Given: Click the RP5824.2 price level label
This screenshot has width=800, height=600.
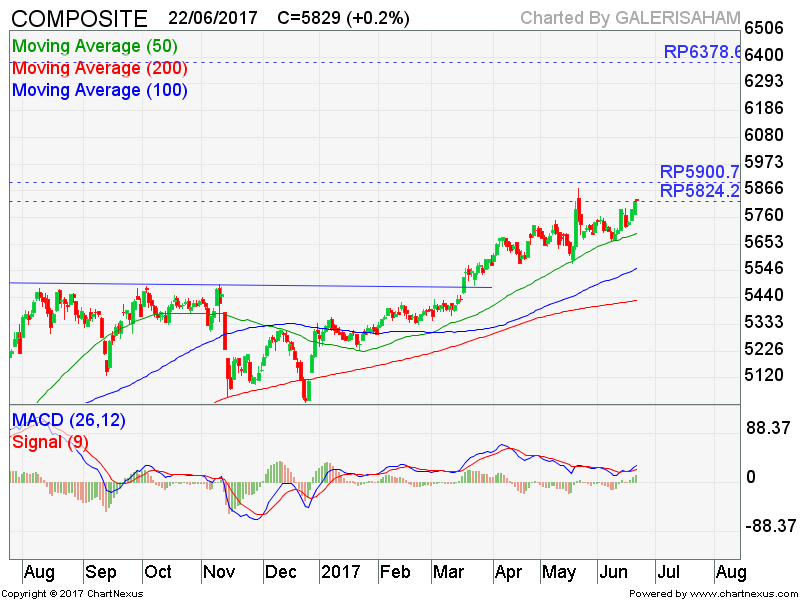Looking at the screenshot, I should (x=699, y=190).
